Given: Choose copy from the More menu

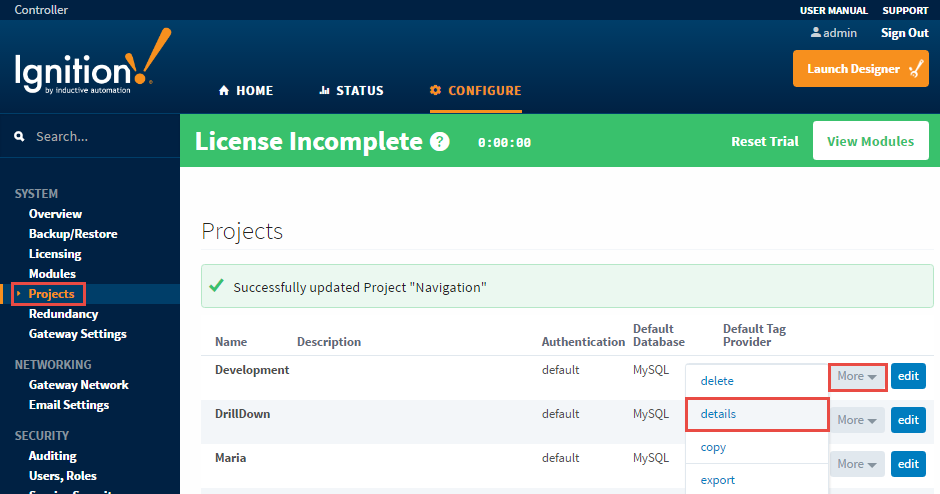Looking at the screenshot, I should point(757,447).
